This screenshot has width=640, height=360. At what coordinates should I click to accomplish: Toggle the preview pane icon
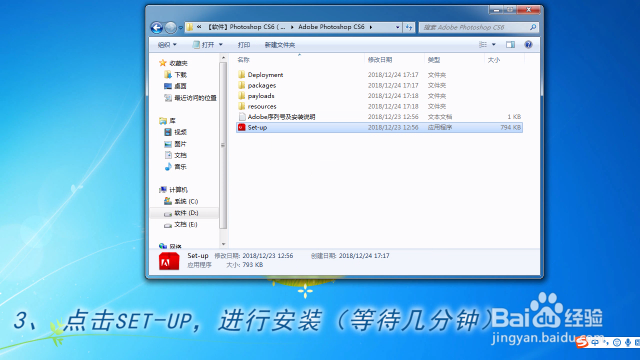[510, 44]
